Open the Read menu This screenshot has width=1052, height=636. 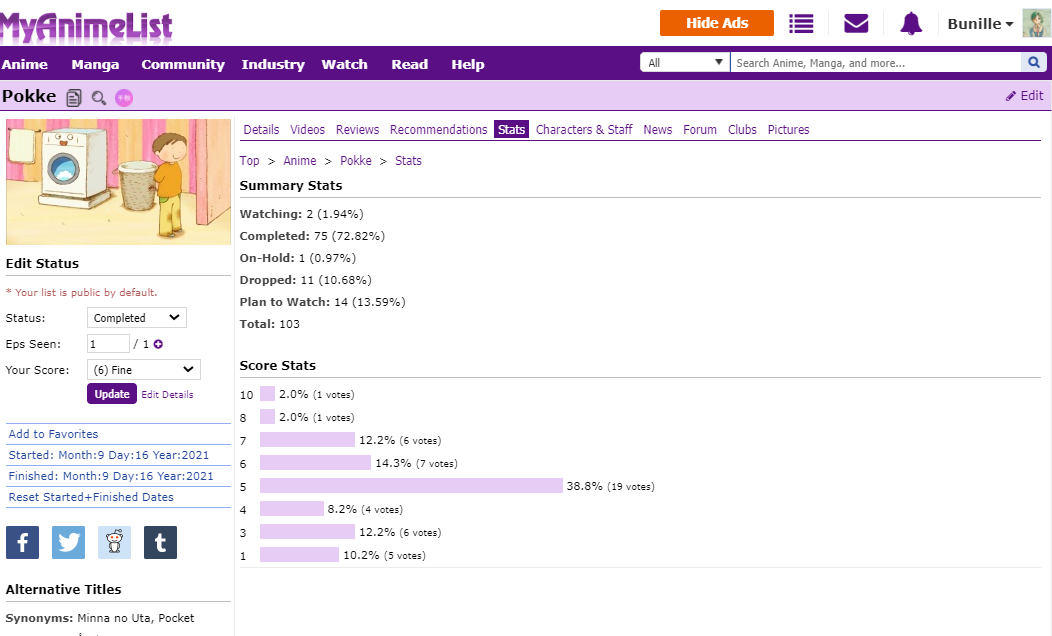pyautogui.click(x=409, y=64)
